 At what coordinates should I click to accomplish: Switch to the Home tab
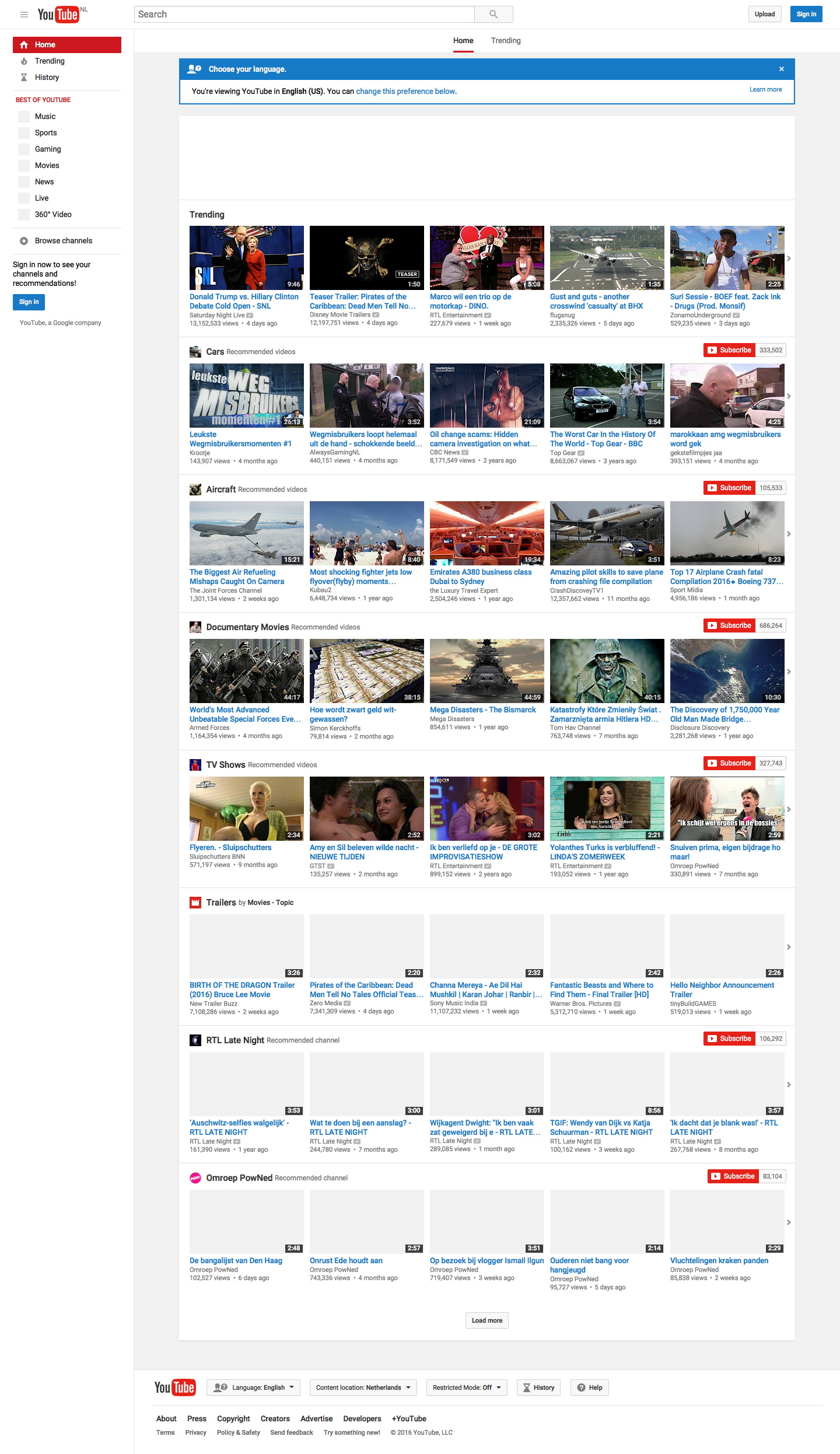point(463,41)
